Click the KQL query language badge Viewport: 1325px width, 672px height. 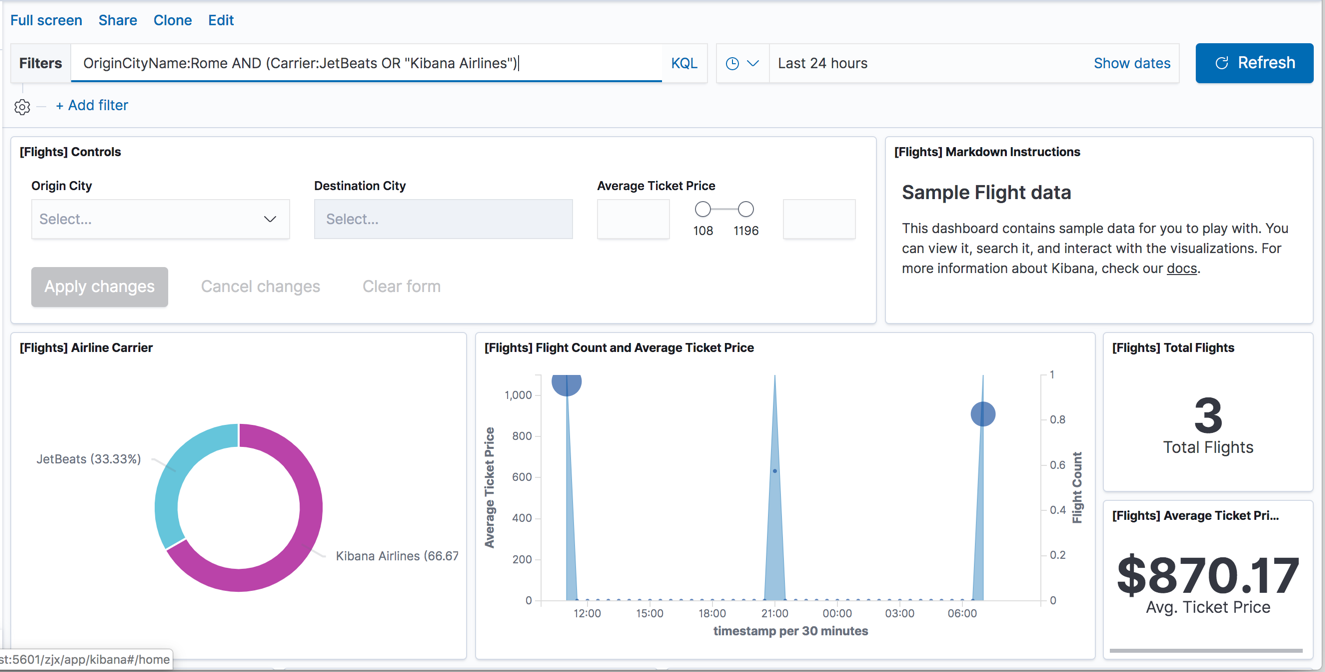click(x=684, y=62)
